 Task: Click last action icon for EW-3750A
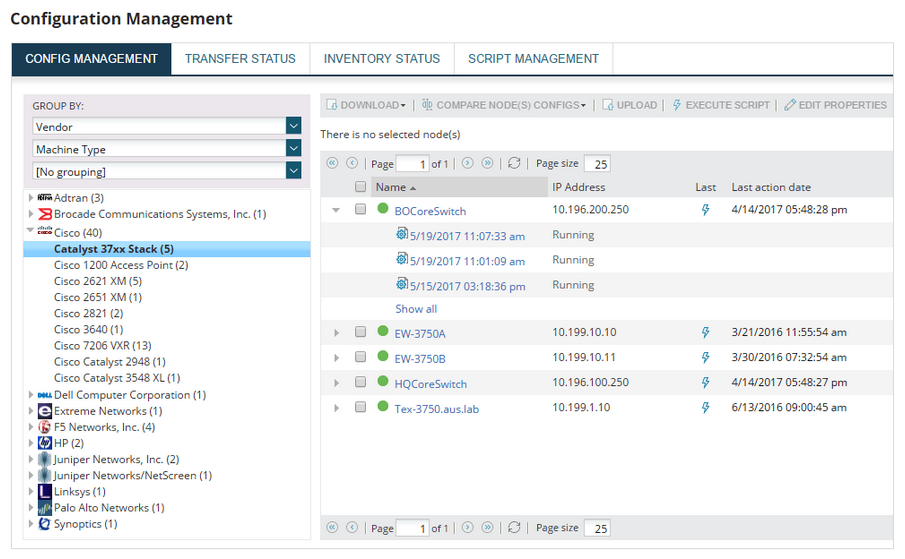click(x=705, y=332)
